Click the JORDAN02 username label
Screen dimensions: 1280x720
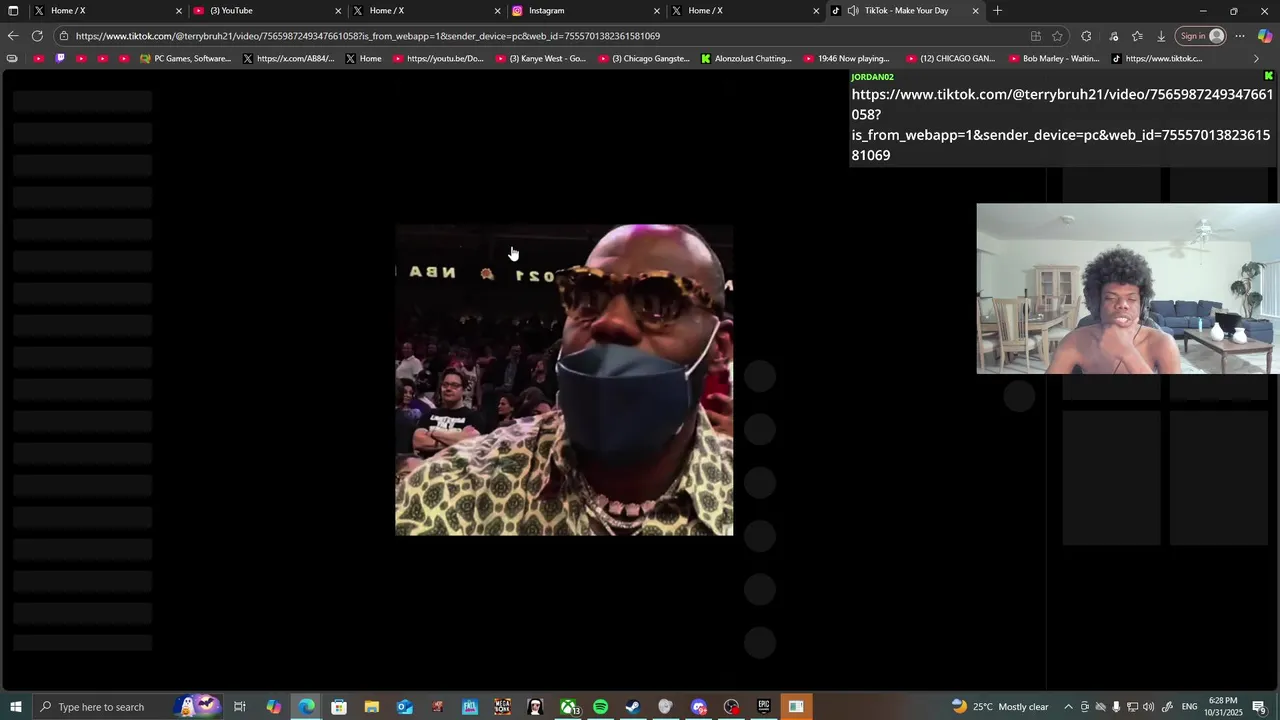point(872,77)
